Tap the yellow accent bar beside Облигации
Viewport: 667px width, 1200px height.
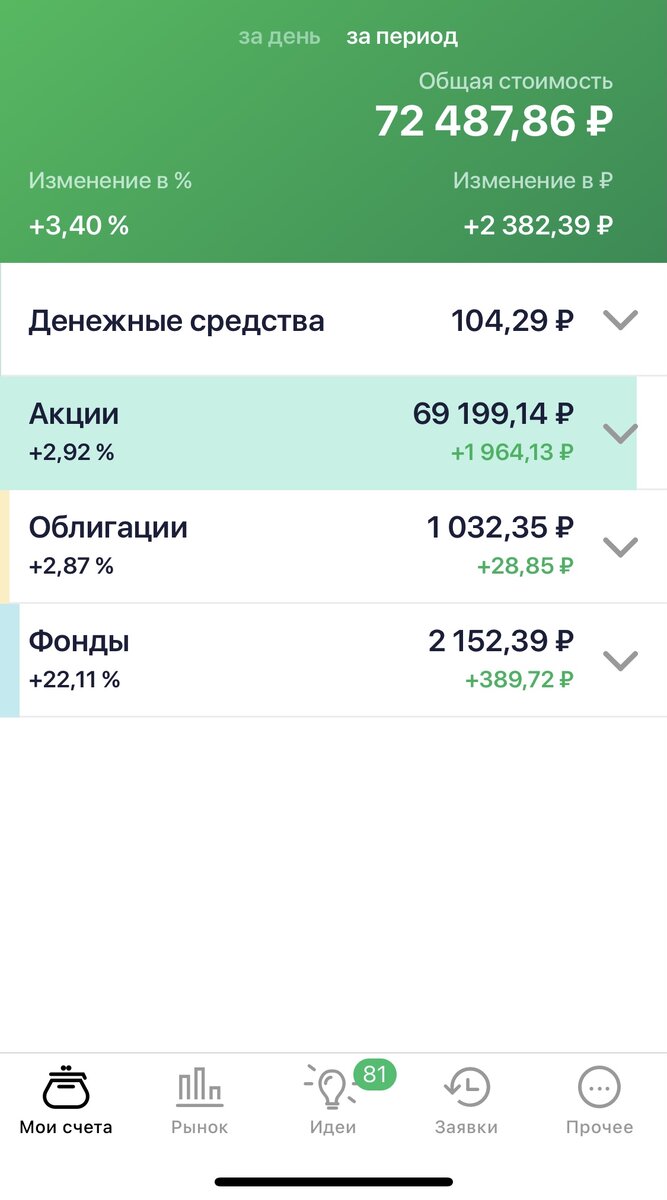coord(4,546)
